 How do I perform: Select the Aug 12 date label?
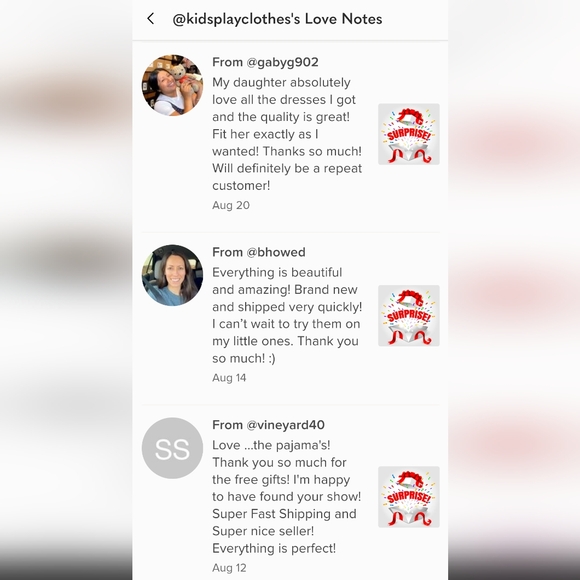point(229,568)
